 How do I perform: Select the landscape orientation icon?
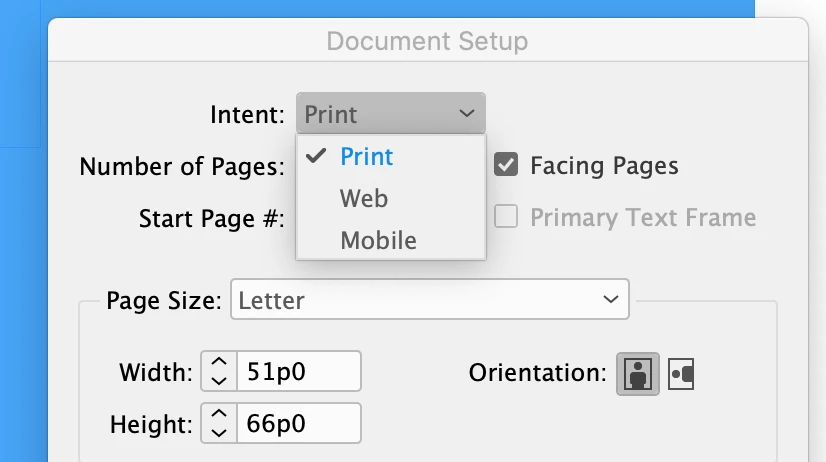coord(681,374)
